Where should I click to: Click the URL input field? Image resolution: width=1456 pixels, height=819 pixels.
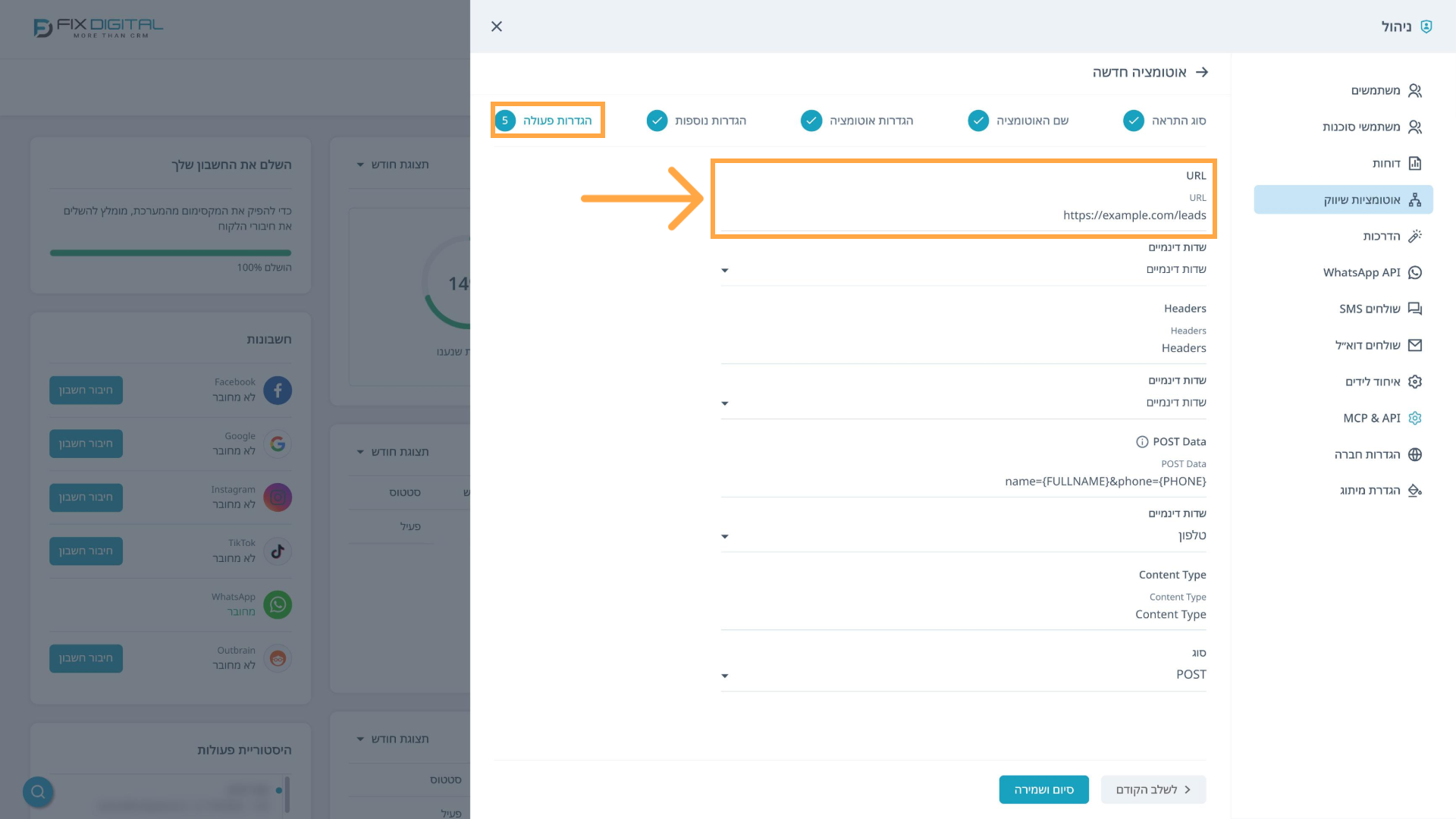(964, 216)
